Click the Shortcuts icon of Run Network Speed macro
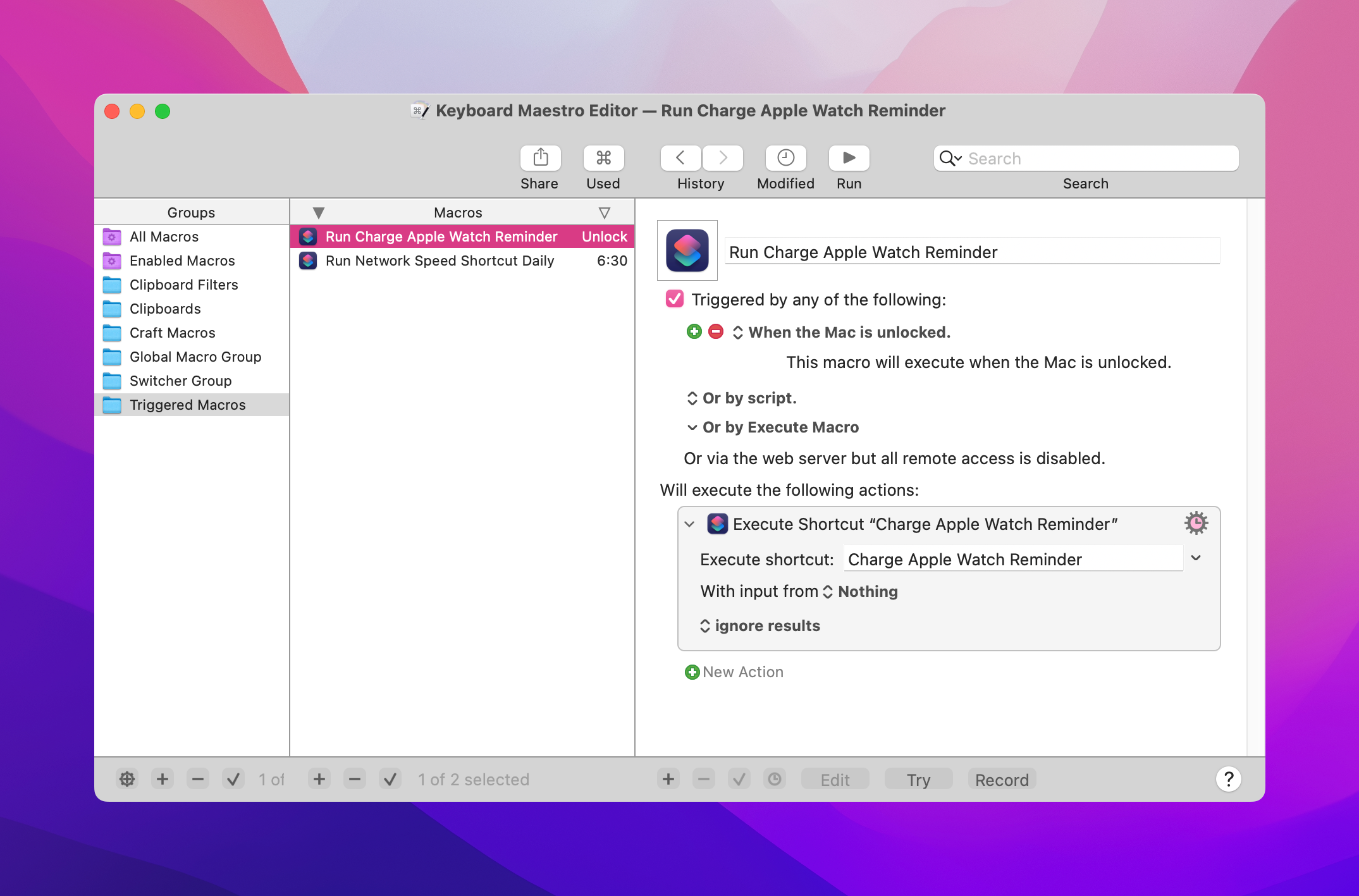Image resolution: width=1359 pixels, height=896 pixels. point(308,261)
